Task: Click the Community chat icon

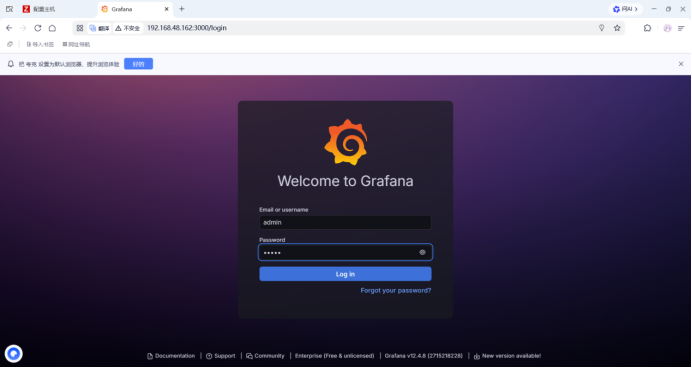Action: coord(249,356)
